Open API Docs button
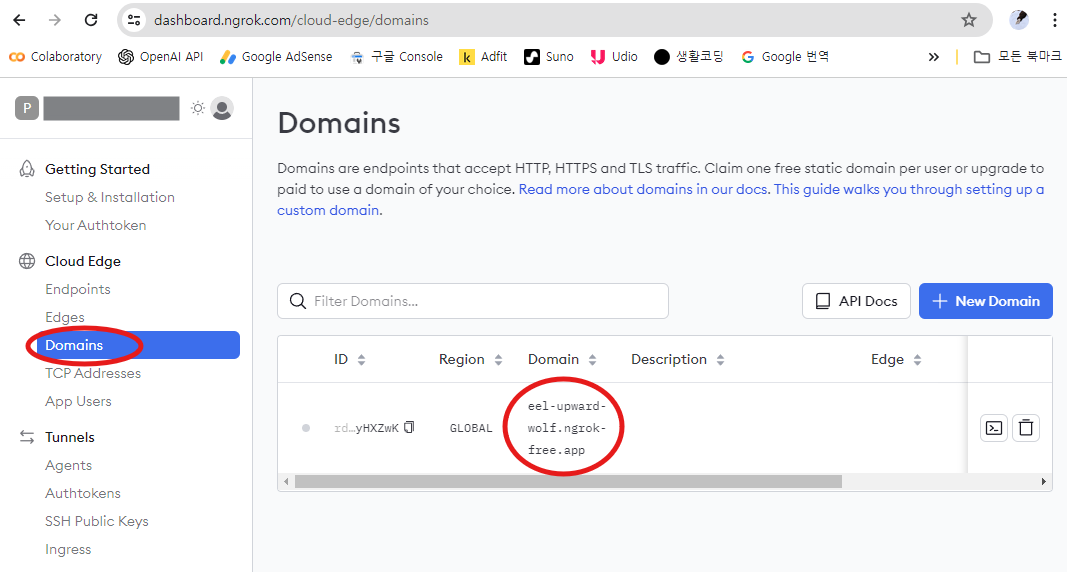Viewport: 1067px width, 572px height. [856, 301]
